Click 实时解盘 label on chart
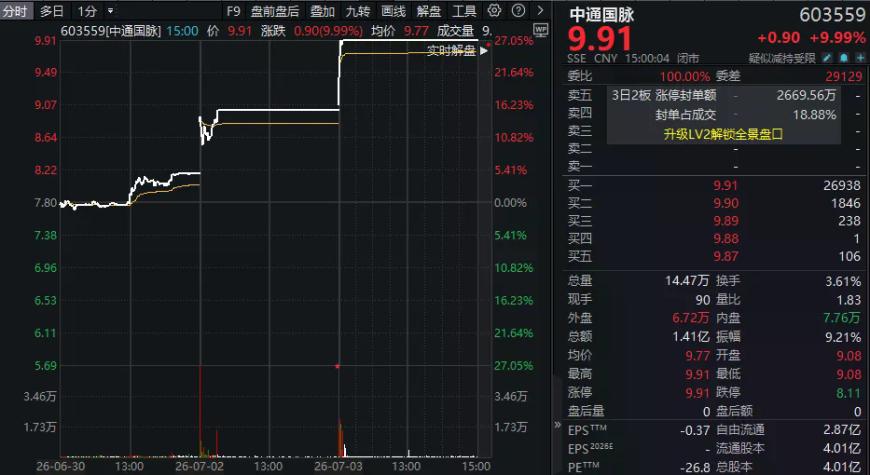This screenshot has width=870, height=475. 451,51
